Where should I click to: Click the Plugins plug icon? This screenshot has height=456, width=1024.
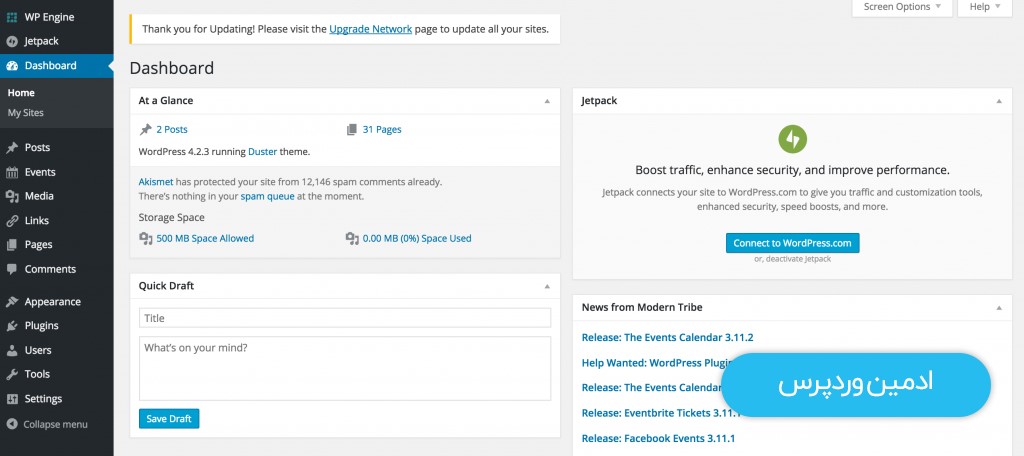pos(12,326)
